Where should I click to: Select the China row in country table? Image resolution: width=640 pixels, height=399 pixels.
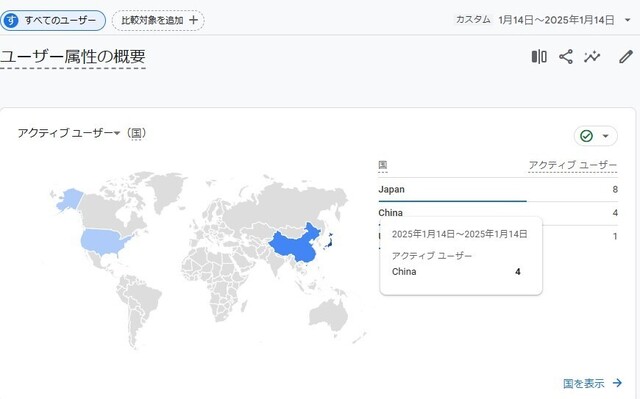pyautogui.click(x=498, y=213)
